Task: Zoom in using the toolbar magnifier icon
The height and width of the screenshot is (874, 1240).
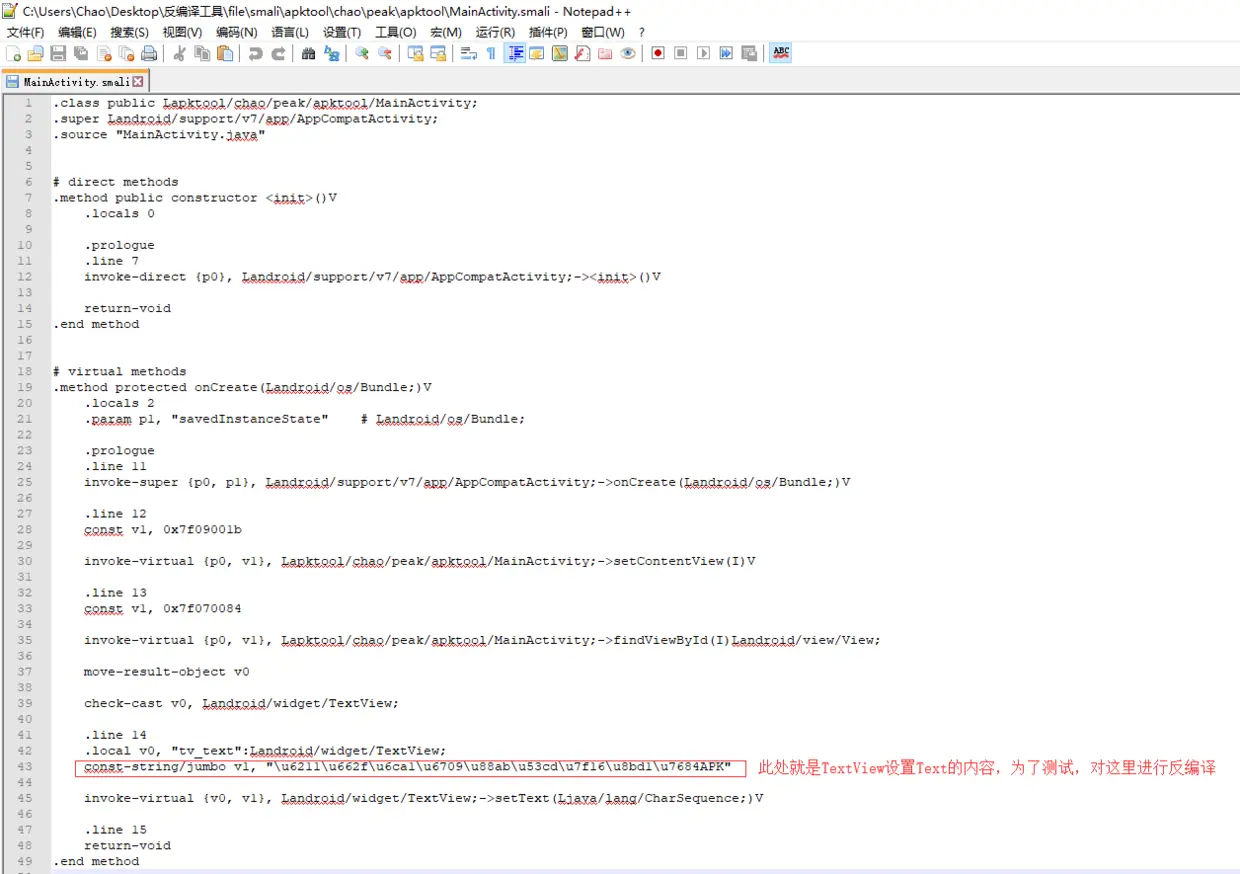Action: [362, 53]
